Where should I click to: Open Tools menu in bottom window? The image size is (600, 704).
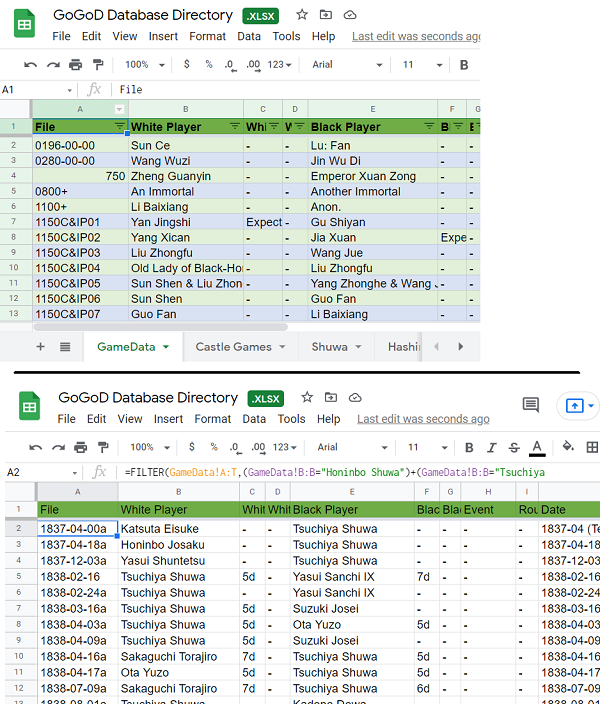[x=291, y=419]
